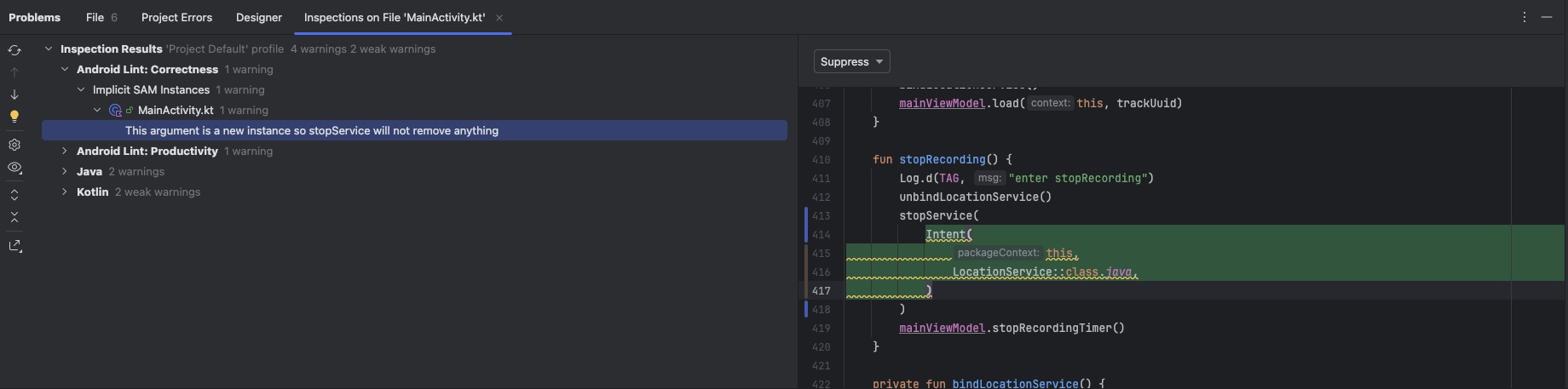Viewport: 1568px width, 389px height.
Task: Go to next problem with down arrow
Action: click(14, 94)
